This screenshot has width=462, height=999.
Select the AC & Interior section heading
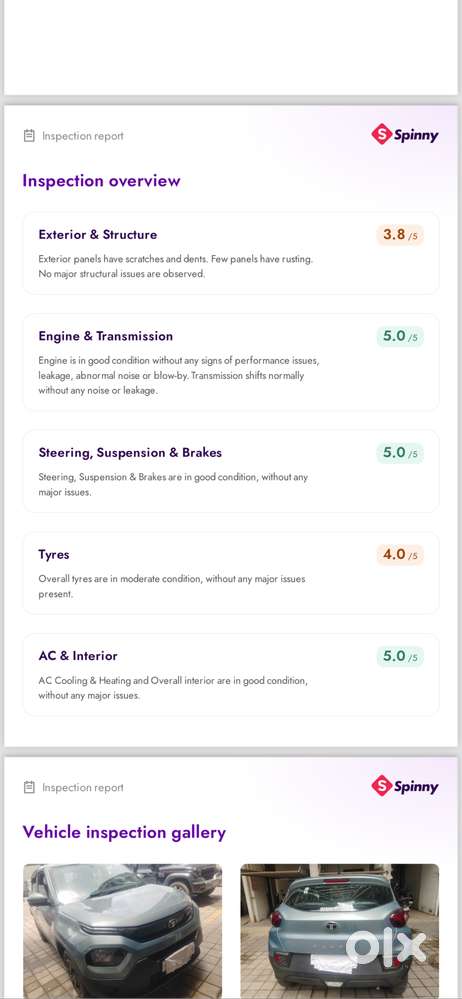78,656
